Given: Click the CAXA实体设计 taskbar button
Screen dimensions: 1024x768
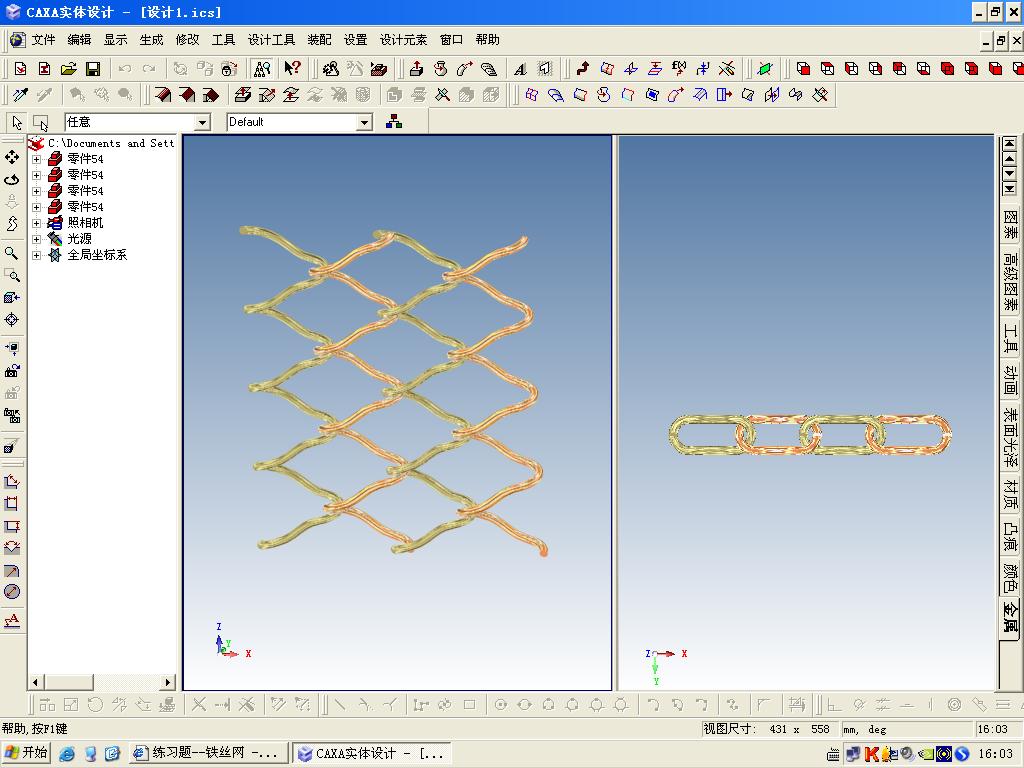Looking at the screenshot, I should (371, 753).
